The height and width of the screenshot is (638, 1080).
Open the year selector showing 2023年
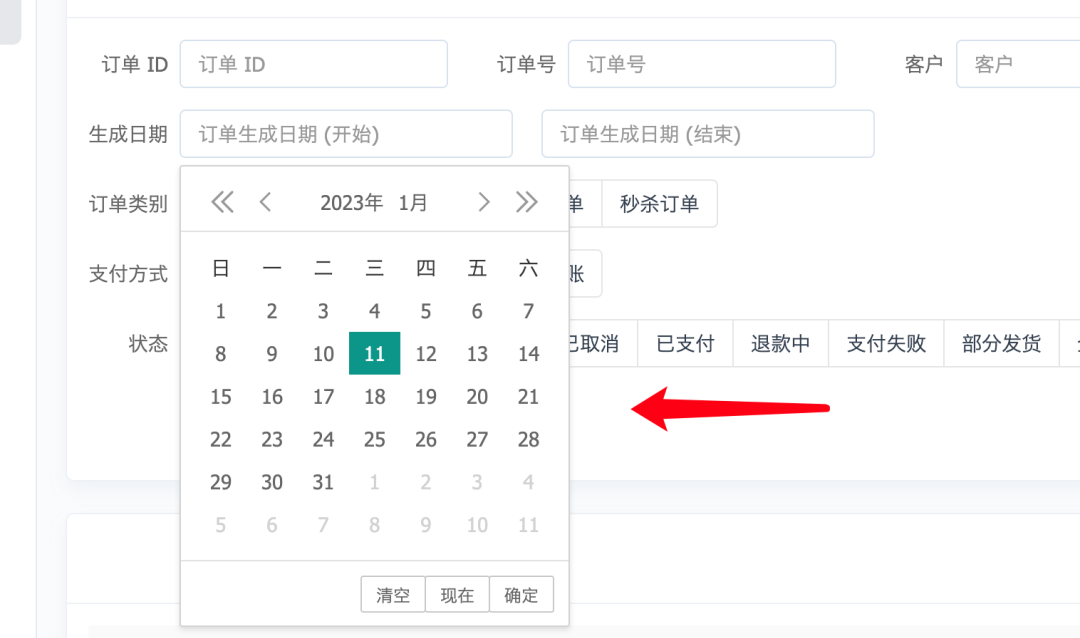coord(351,203)
